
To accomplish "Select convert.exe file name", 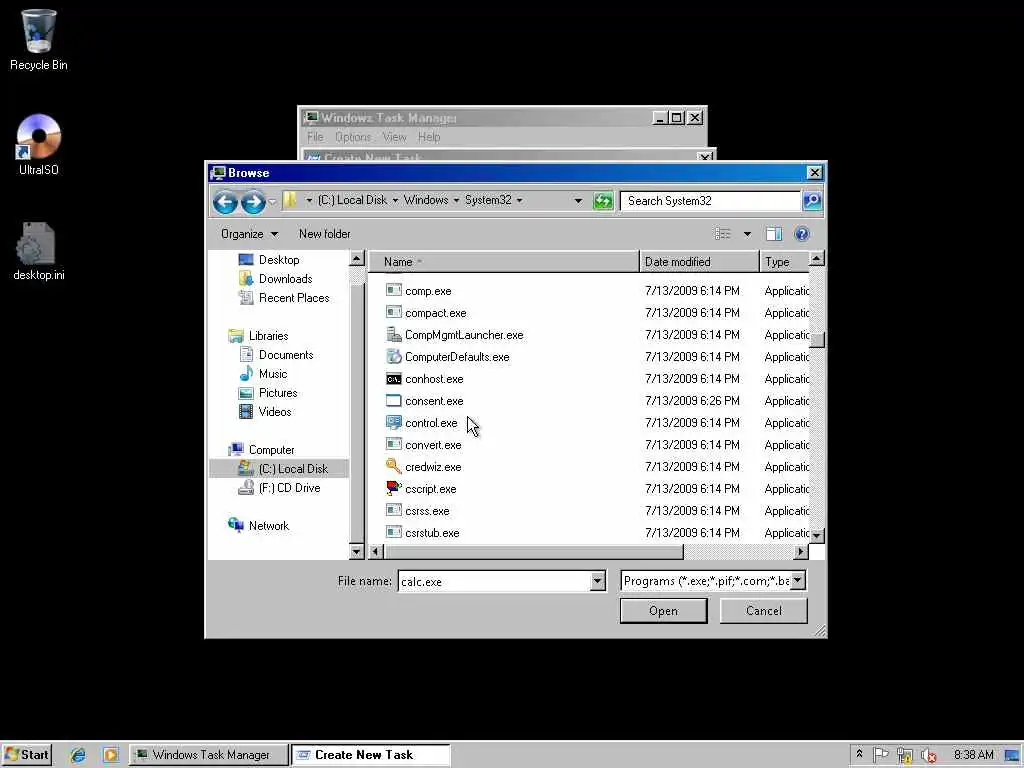I will (433, 445).
